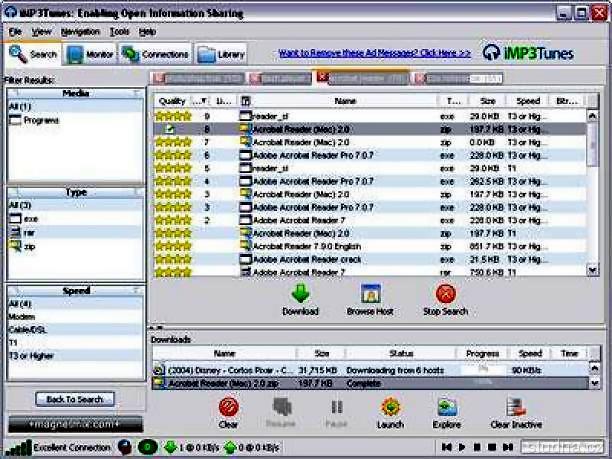Close the Acrobat reader search tab
Viewport: 612px width, 459px height.
322,76
